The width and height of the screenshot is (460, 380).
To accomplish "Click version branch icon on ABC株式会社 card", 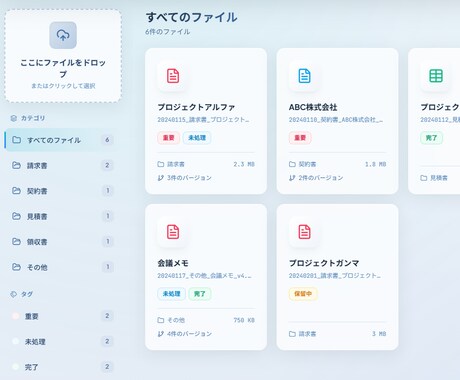I will pos(292,178).
